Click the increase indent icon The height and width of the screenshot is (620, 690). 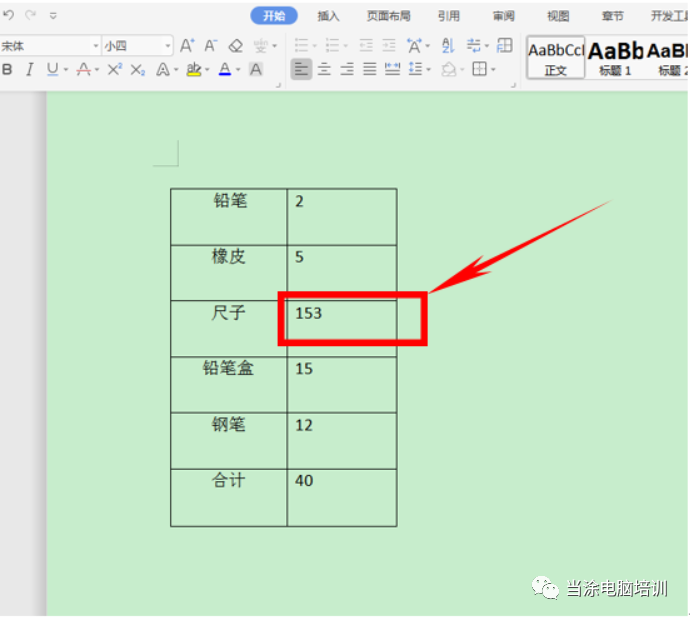coord(389,45)
